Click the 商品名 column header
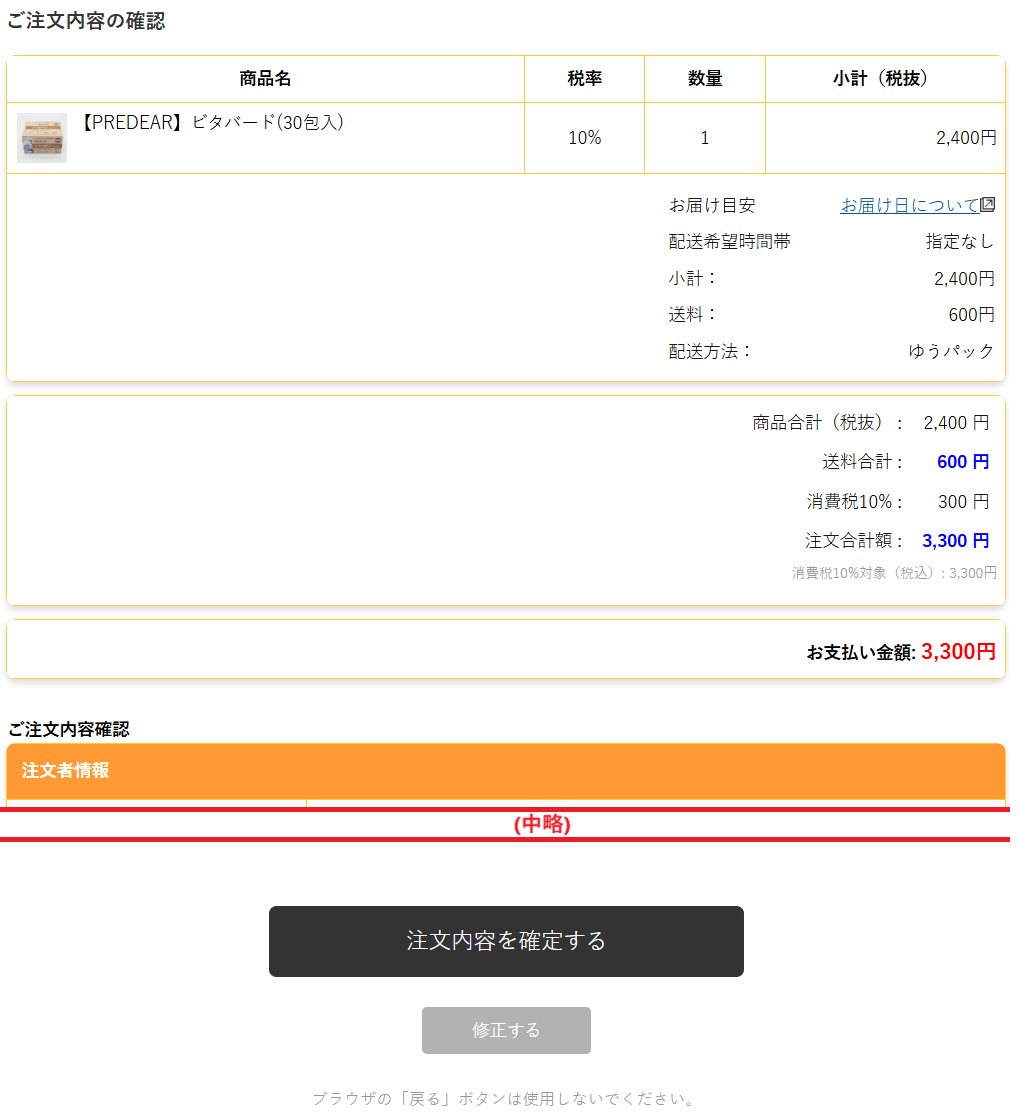This screenshot has height=1118, width=1019. pyautogui.click(x=265, y=79)
